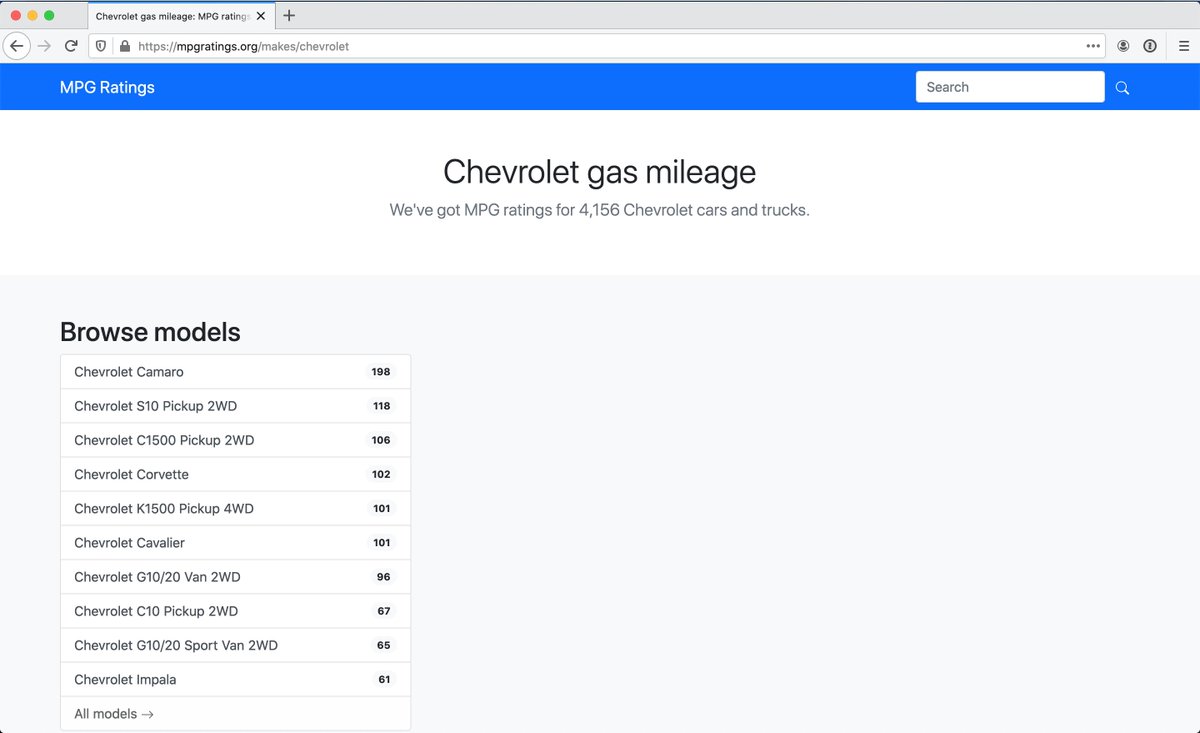
Task: Open Chevrolet G10/20 Van 2WD link
Action: pos(235,577)
